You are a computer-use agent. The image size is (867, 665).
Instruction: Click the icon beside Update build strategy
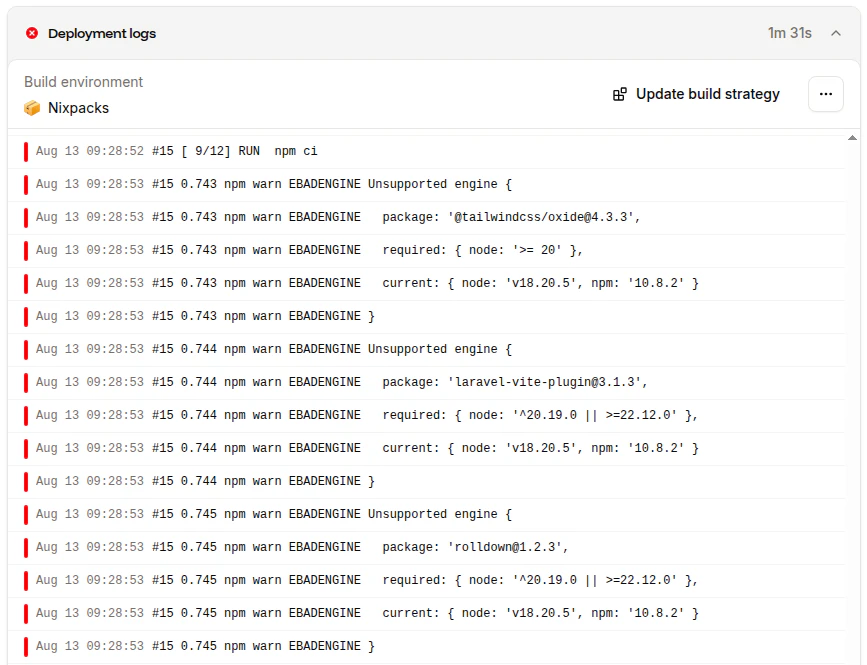coord(620,94)
